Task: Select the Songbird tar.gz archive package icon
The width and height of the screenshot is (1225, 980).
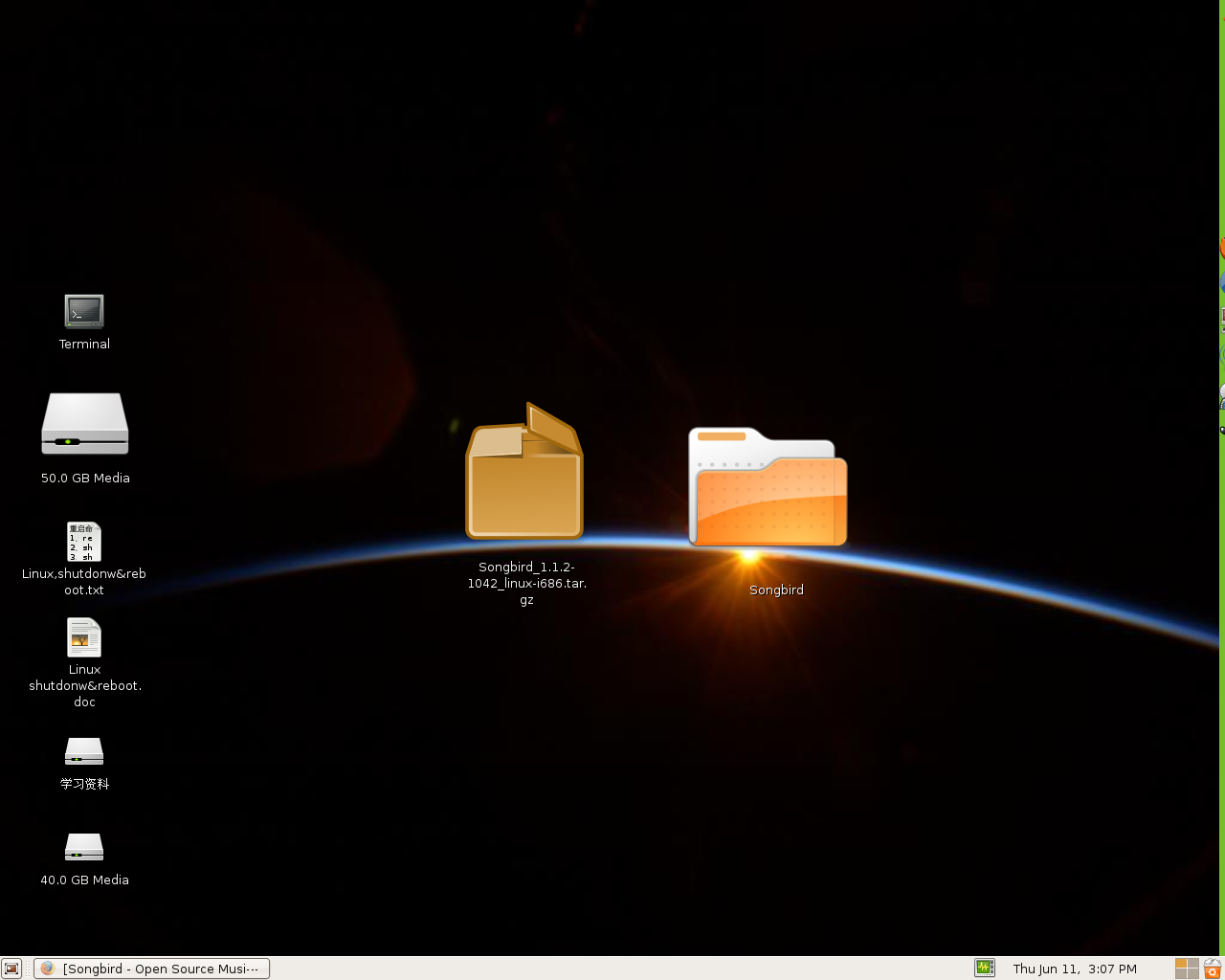Action: click(x=524, y=471)
